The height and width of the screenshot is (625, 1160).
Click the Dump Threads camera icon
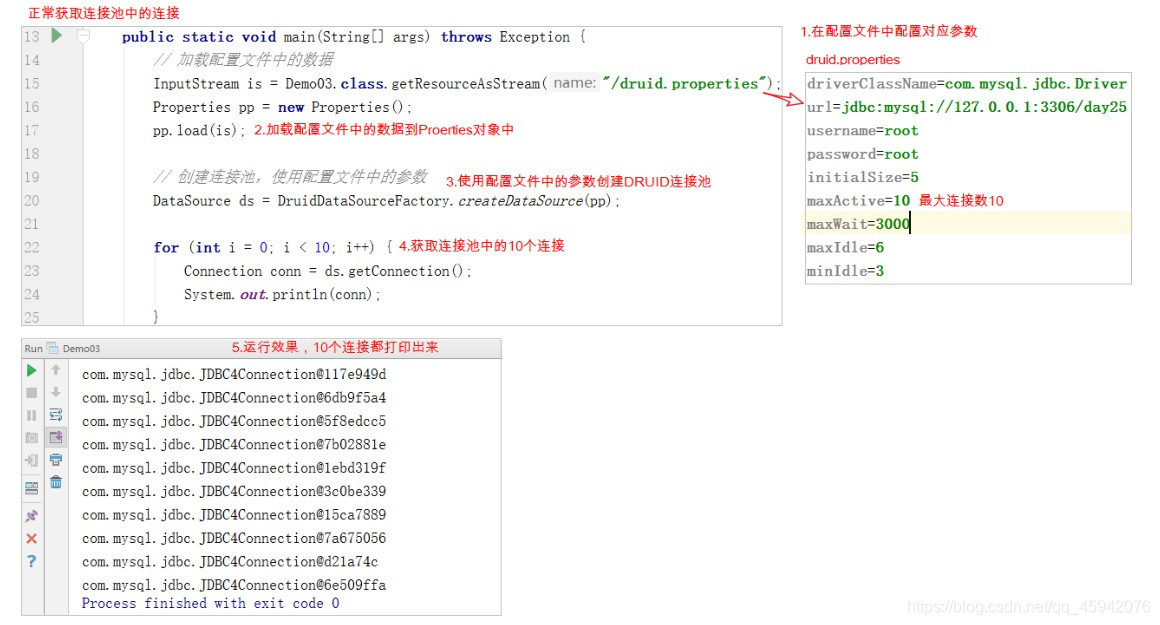point(31,438)
